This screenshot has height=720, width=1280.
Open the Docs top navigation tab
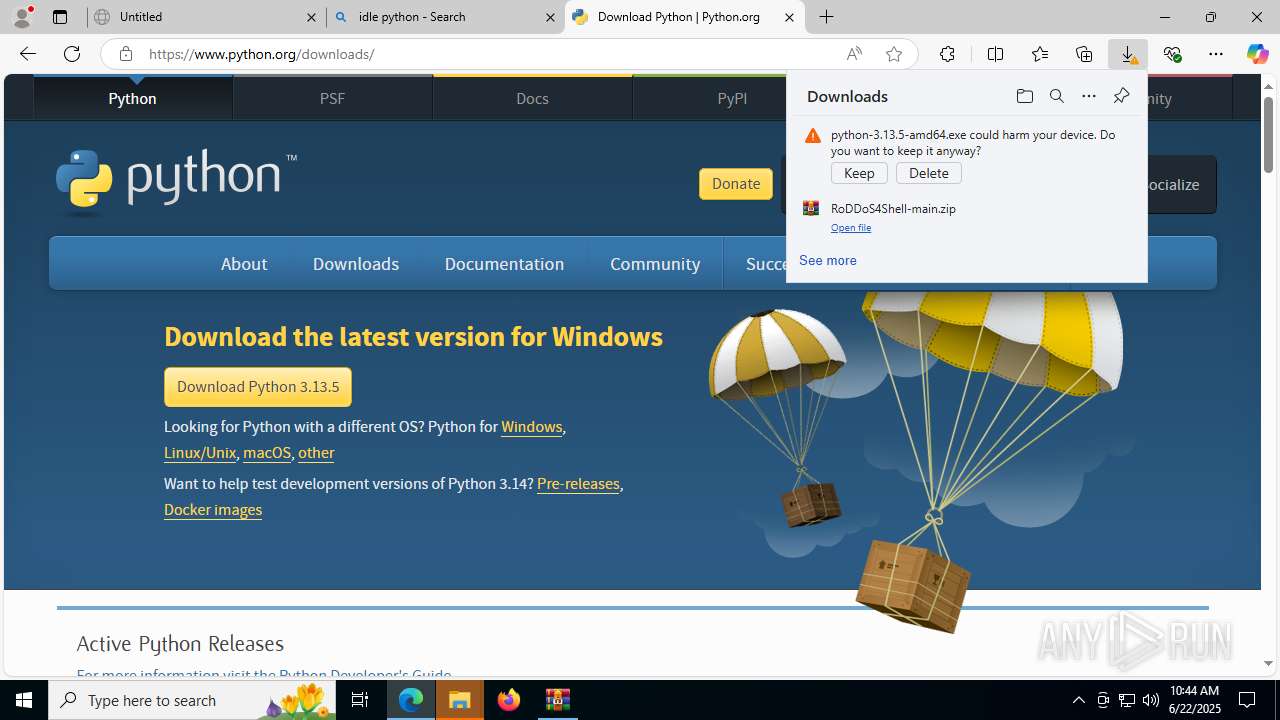point(532,98)
